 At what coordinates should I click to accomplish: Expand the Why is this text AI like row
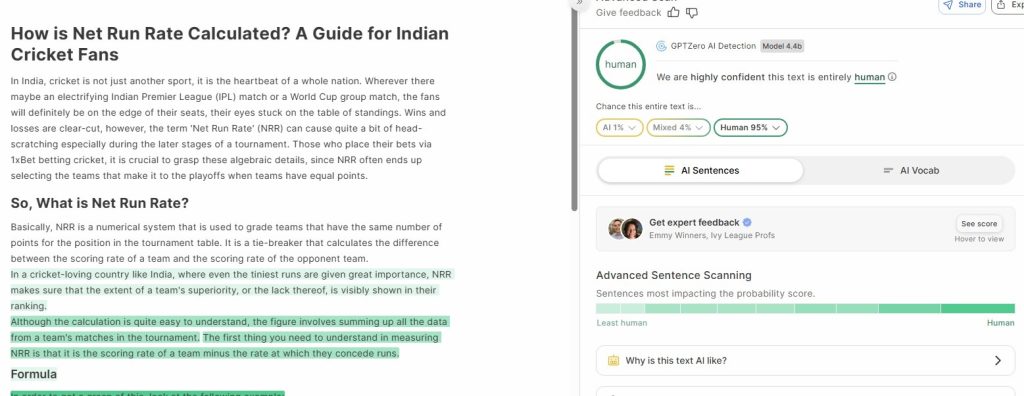click(x=805, y=360)
